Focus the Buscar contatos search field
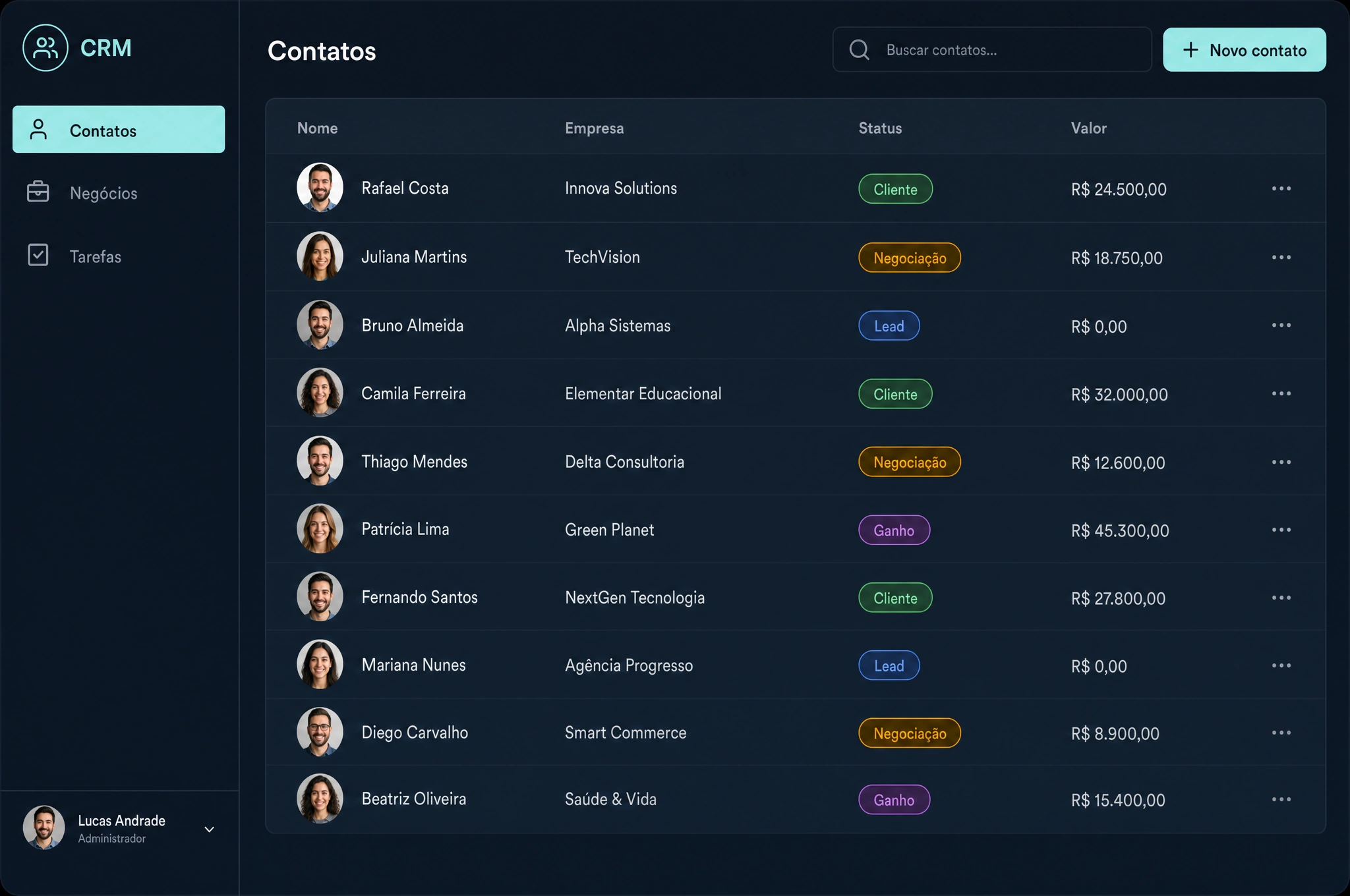Image resolution: width=1350 pixels, height=896 pixels. (x=992, y=49)
